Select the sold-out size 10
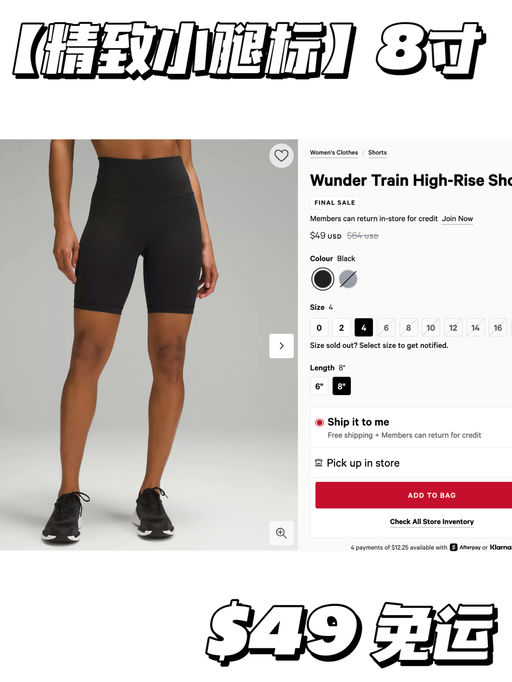The width and height of the screenshot is (512, 682). [431, 328]
